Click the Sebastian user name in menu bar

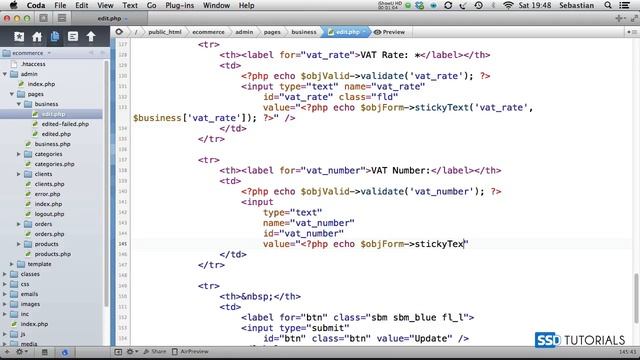576,5
